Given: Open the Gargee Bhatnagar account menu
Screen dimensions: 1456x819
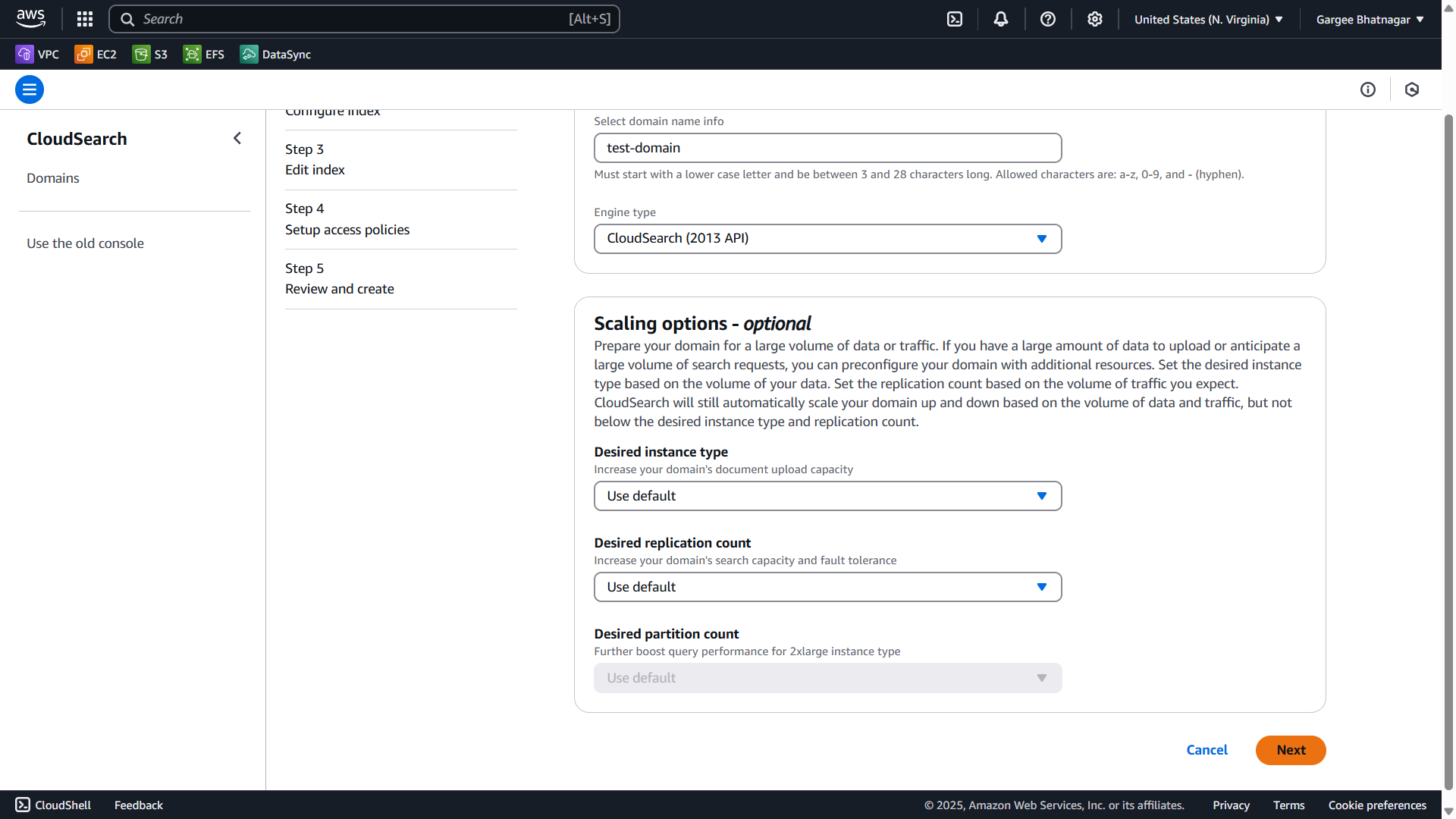Looking at the screenshot, I should 1370,19.
